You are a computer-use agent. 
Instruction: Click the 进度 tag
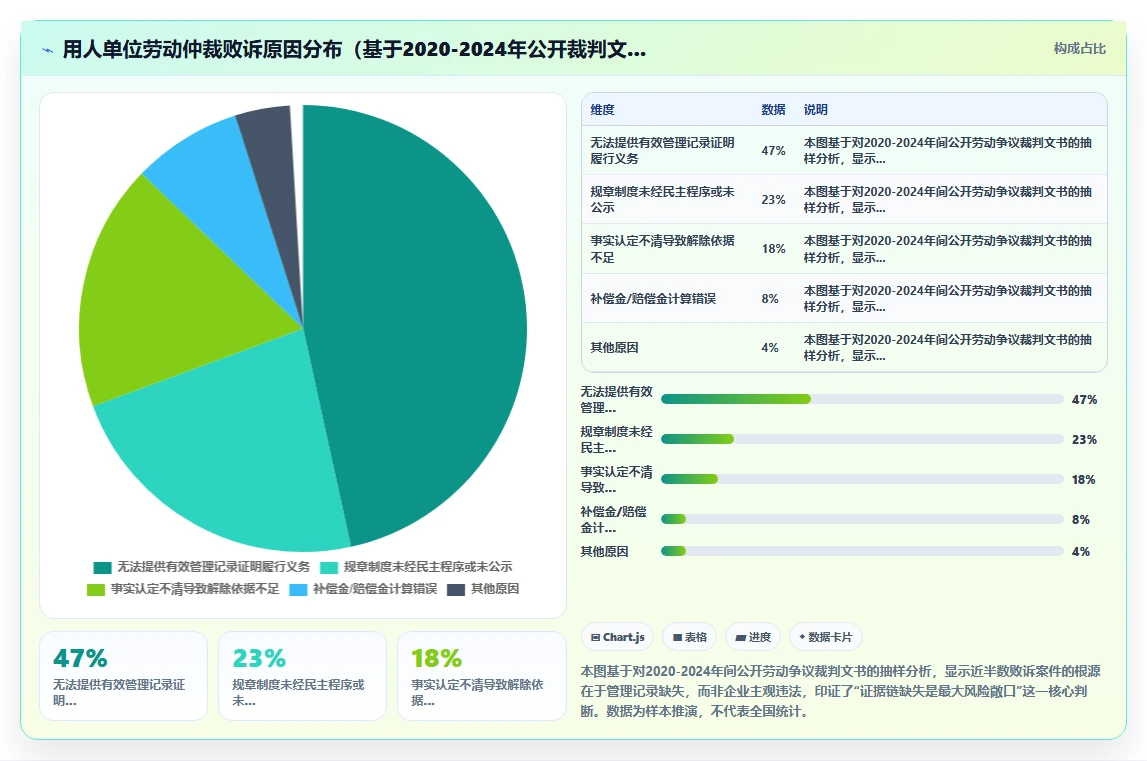click(753, 637)
